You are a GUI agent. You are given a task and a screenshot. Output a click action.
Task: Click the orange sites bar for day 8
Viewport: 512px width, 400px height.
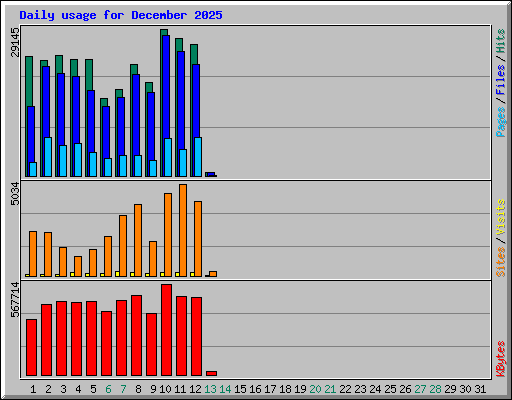click(138, 240)
